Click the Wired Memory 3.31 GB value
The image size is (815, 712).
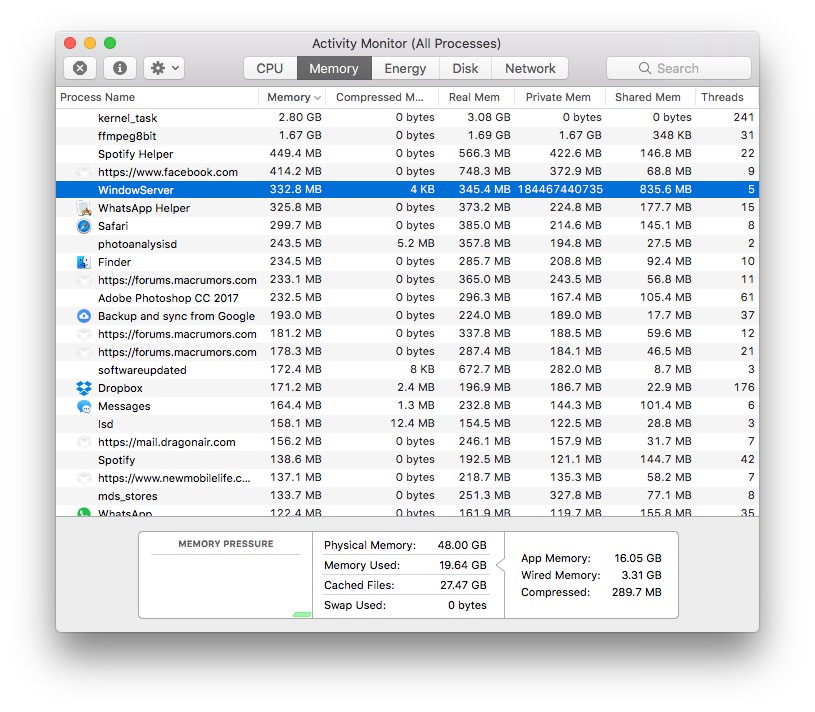tap(641, 575)
